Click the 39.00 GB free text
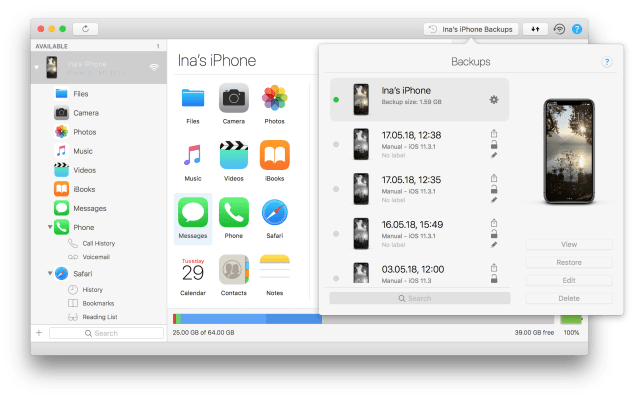640x400 pixels. click(534, 333)
